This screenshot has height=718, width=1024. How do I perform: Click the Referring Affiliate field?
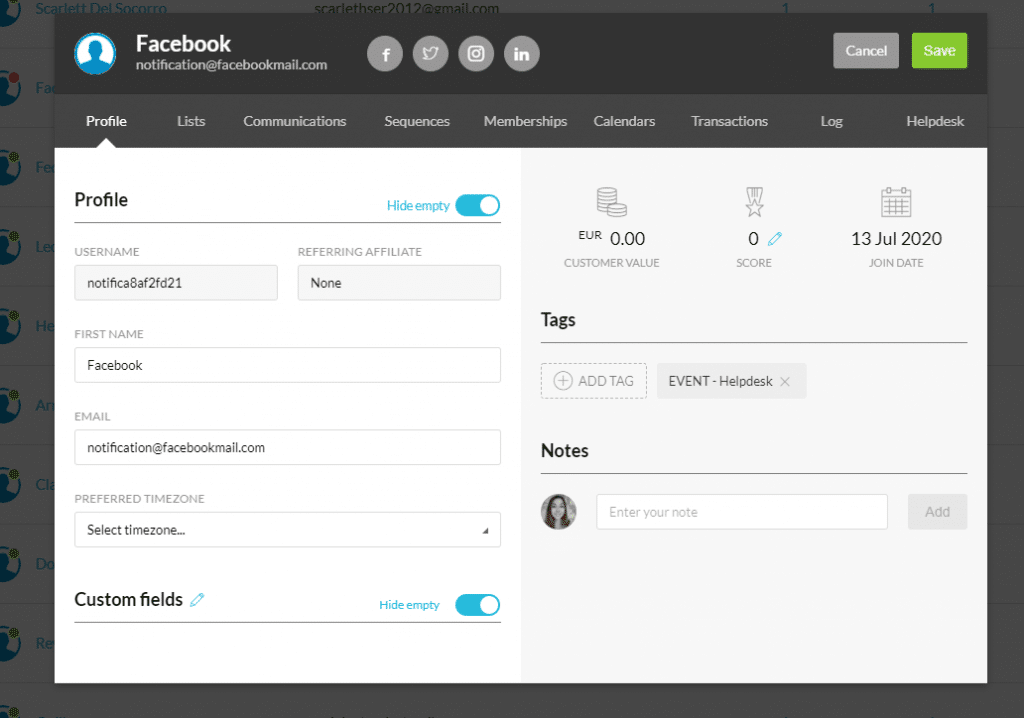point(399,283)
